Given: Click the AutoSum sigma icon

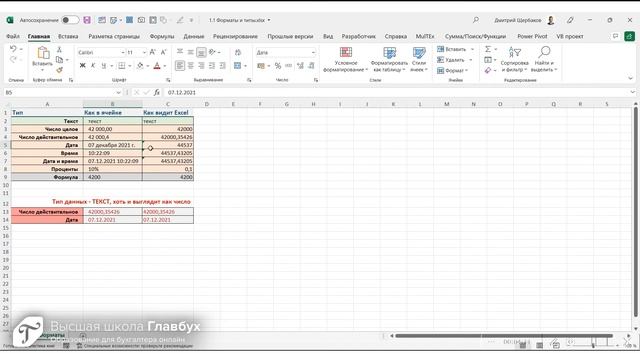Looking at the screenshot, I should pos(488,49).
